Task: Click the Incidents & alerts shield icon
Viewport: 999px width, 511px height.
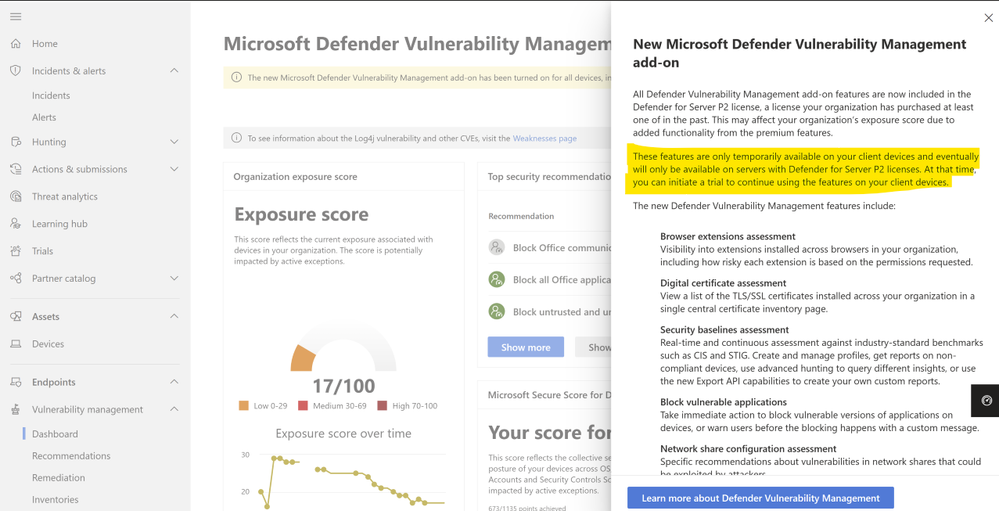Action: tap(15, 71)
